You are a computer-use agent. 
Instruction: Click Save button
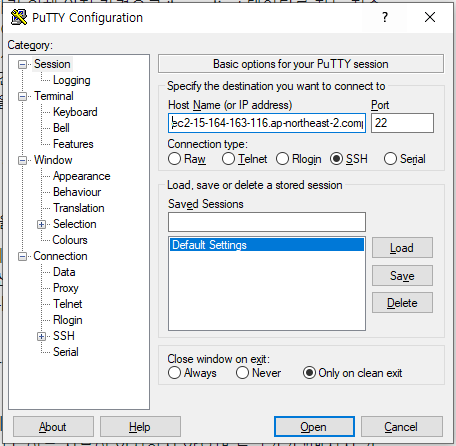coord(402,276)
